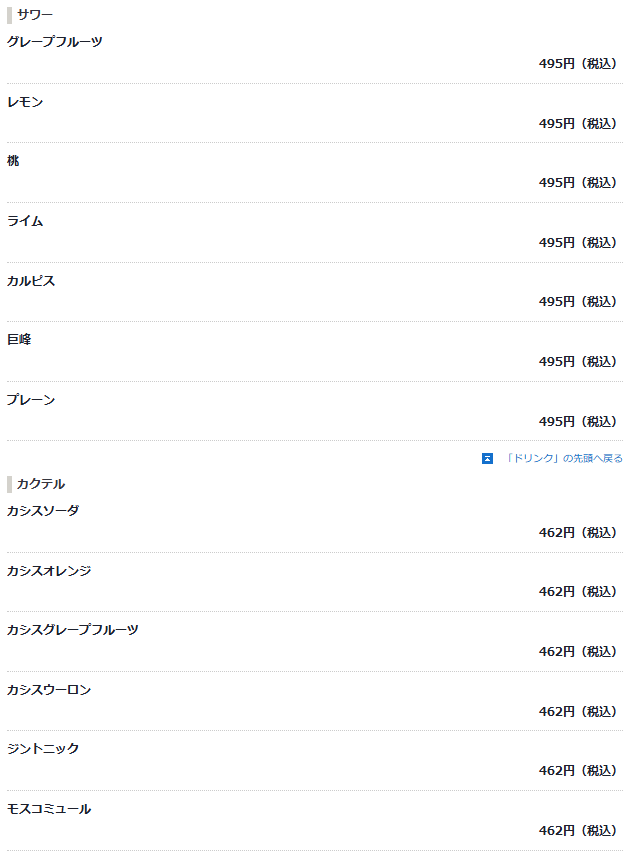The image size is (630, 858).
Task: Click the グレープフルーツ sour item
Action: 54,42
